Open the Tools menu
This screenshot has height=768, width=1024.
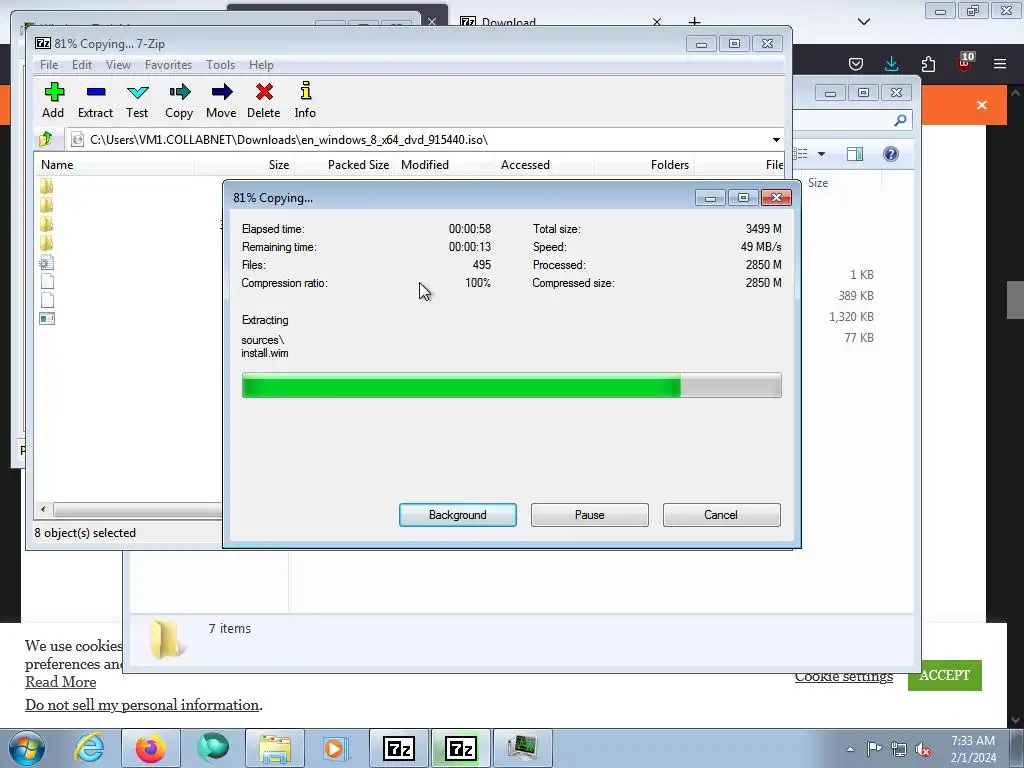(220, 65)
